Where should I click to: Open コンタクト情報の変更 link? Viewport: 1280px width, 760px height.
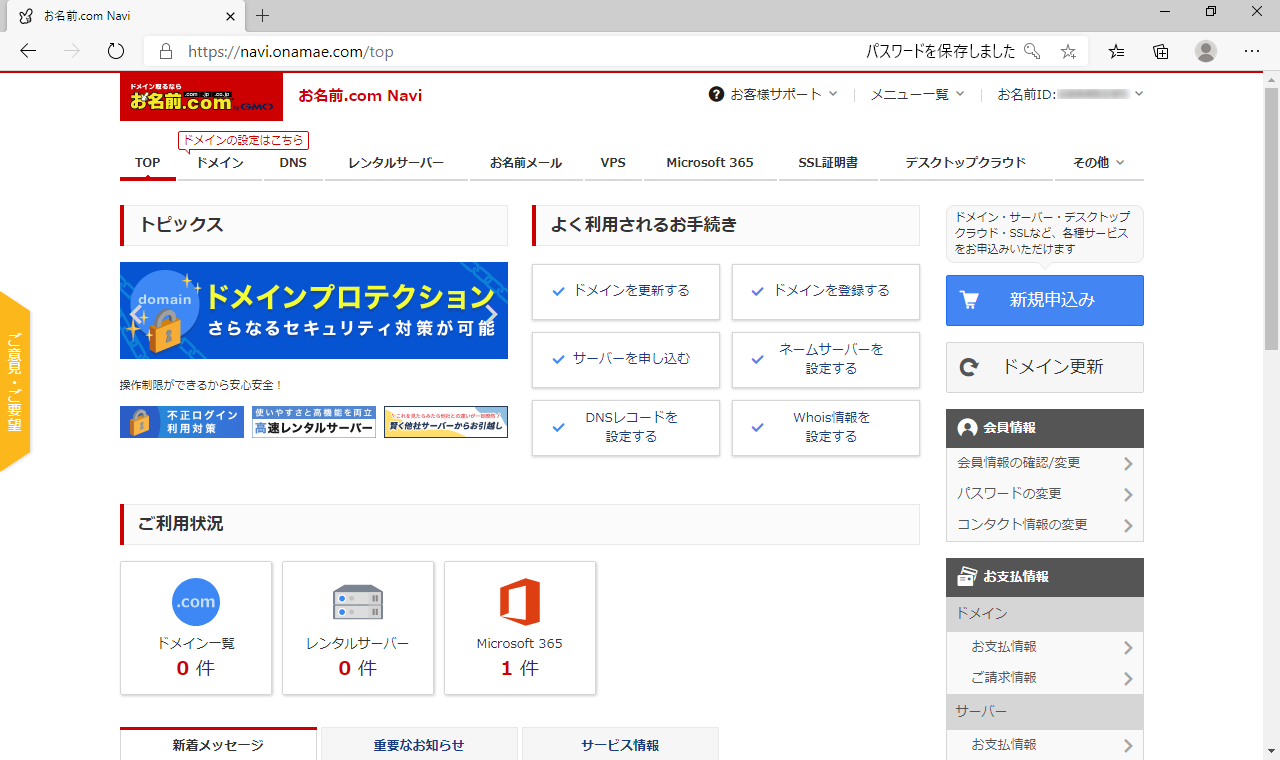[x=1045, y=525]
